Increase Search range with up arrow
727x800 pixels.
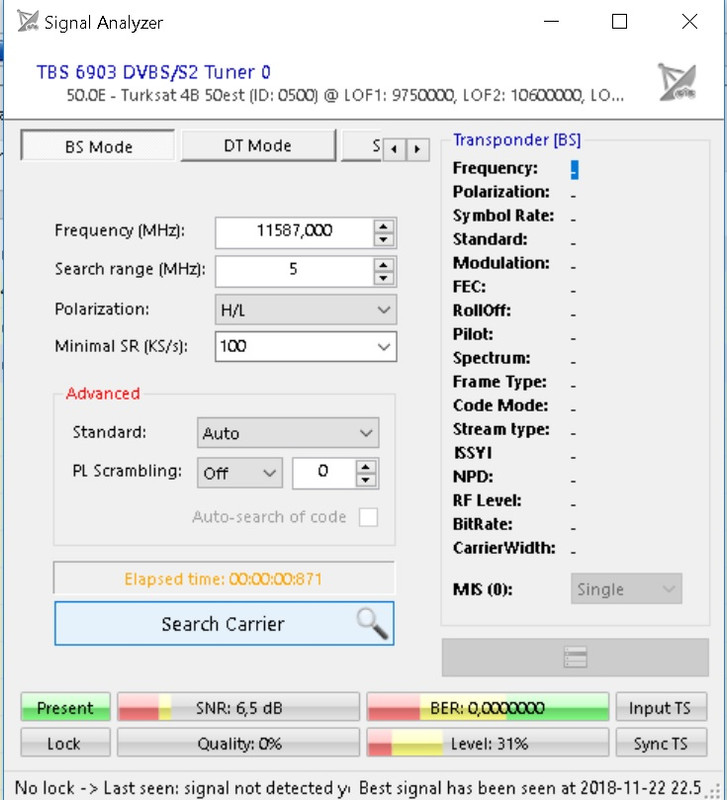384,265
